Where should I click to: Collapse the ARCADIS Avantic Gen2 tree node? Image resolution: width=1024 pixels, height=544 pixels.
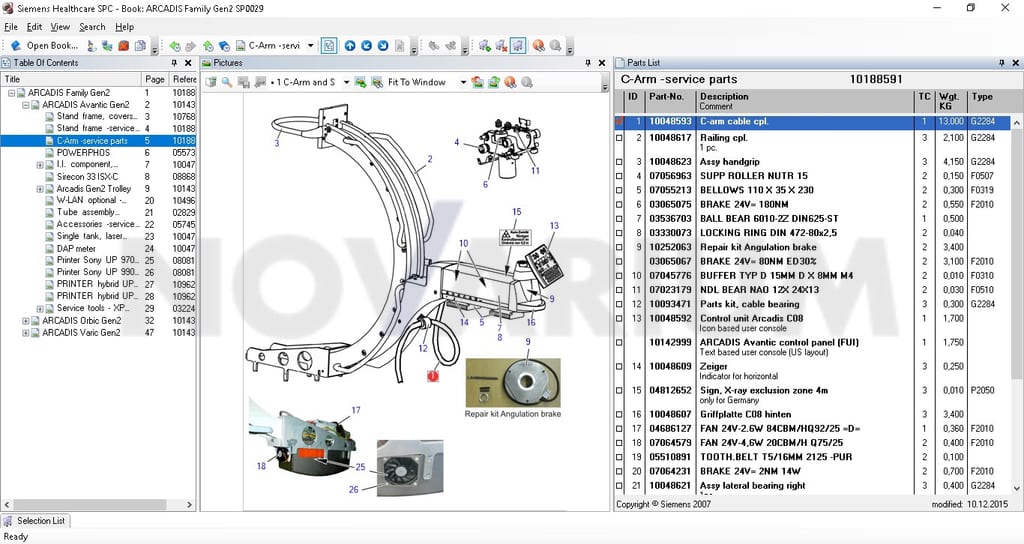point(25,104)
